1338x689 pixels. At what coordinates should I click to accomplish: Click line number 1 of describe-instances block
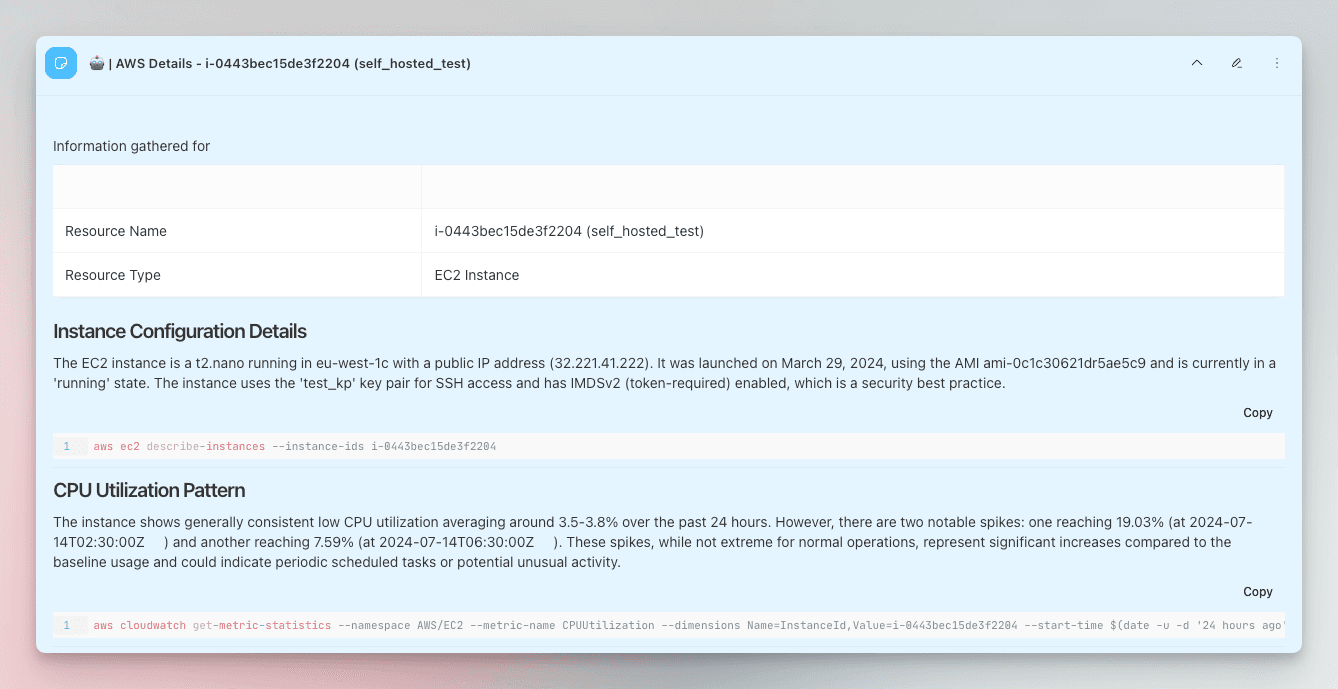pos(67,446)
